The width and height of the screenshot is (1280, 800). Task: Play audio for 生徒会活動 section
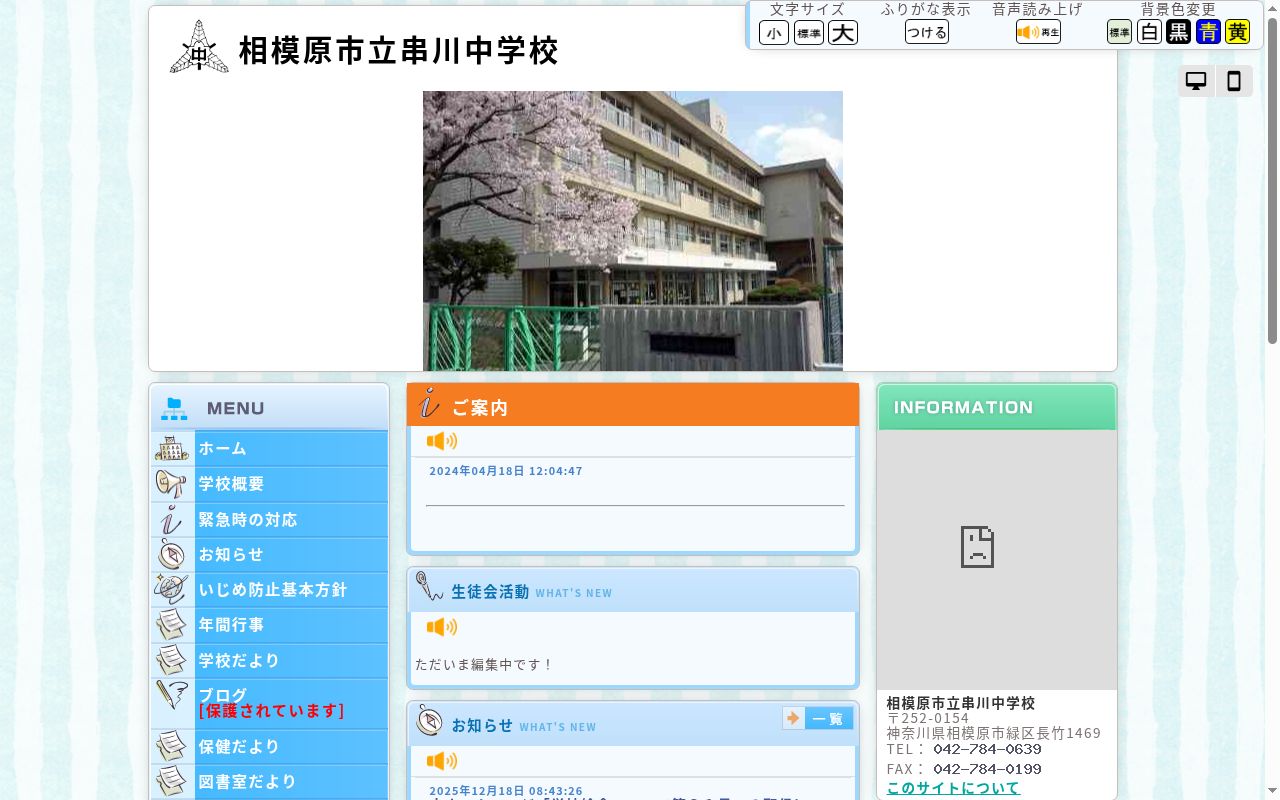point(442,627)
